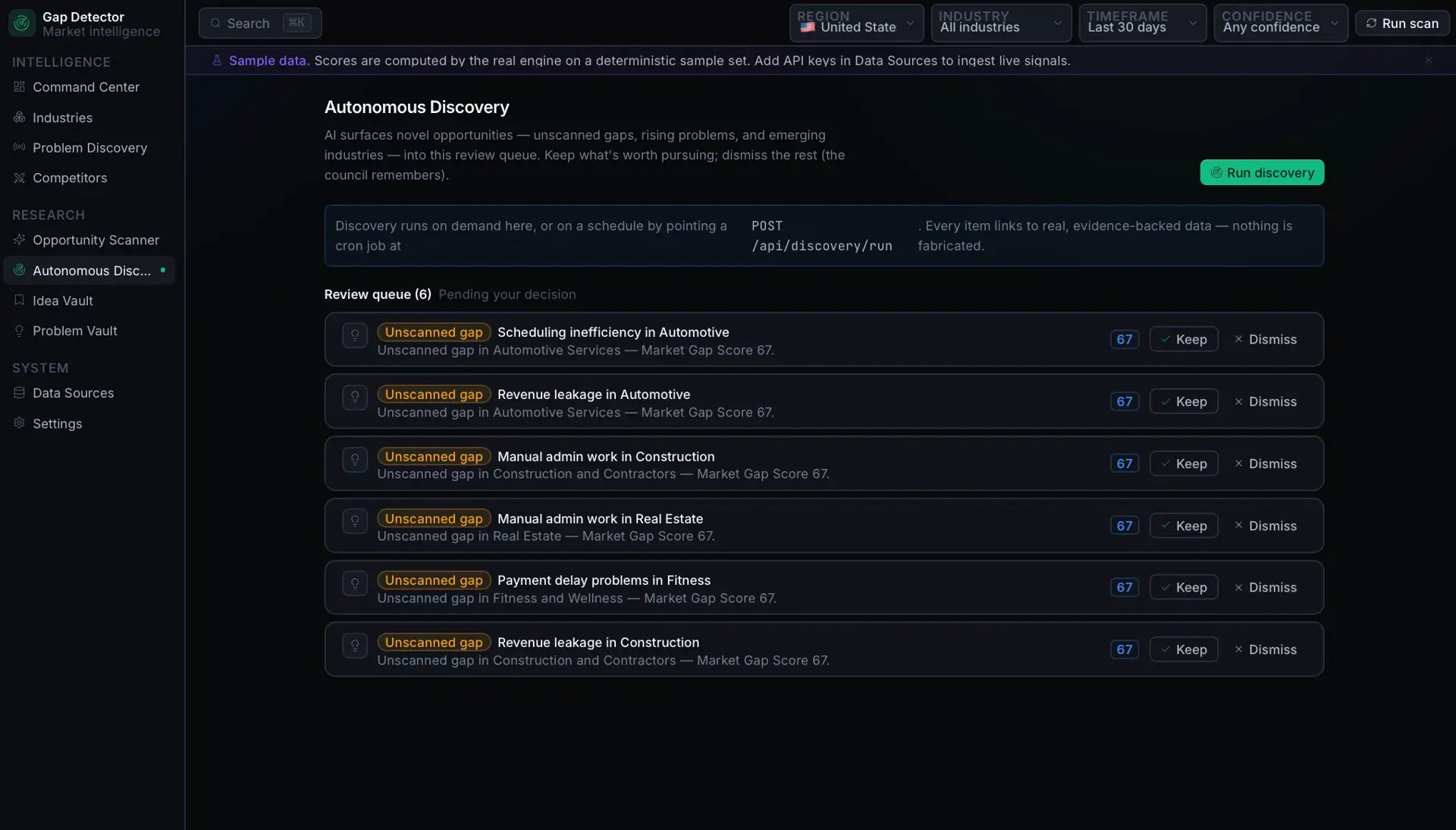1456x830 pixels.
Task: Click the 'Sample data.' purple label
Action: click(269, 61)
